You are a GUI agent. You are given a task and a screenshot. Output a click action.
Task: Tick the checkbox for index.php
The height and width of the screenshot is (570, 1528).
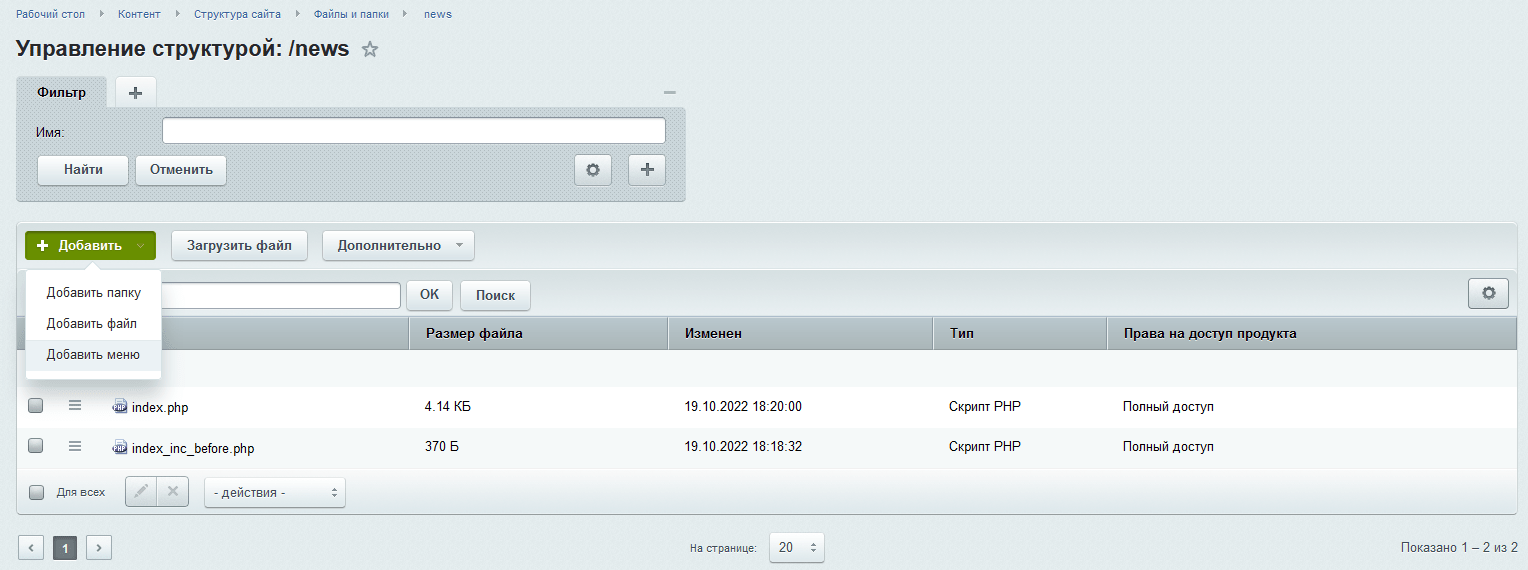36,406
